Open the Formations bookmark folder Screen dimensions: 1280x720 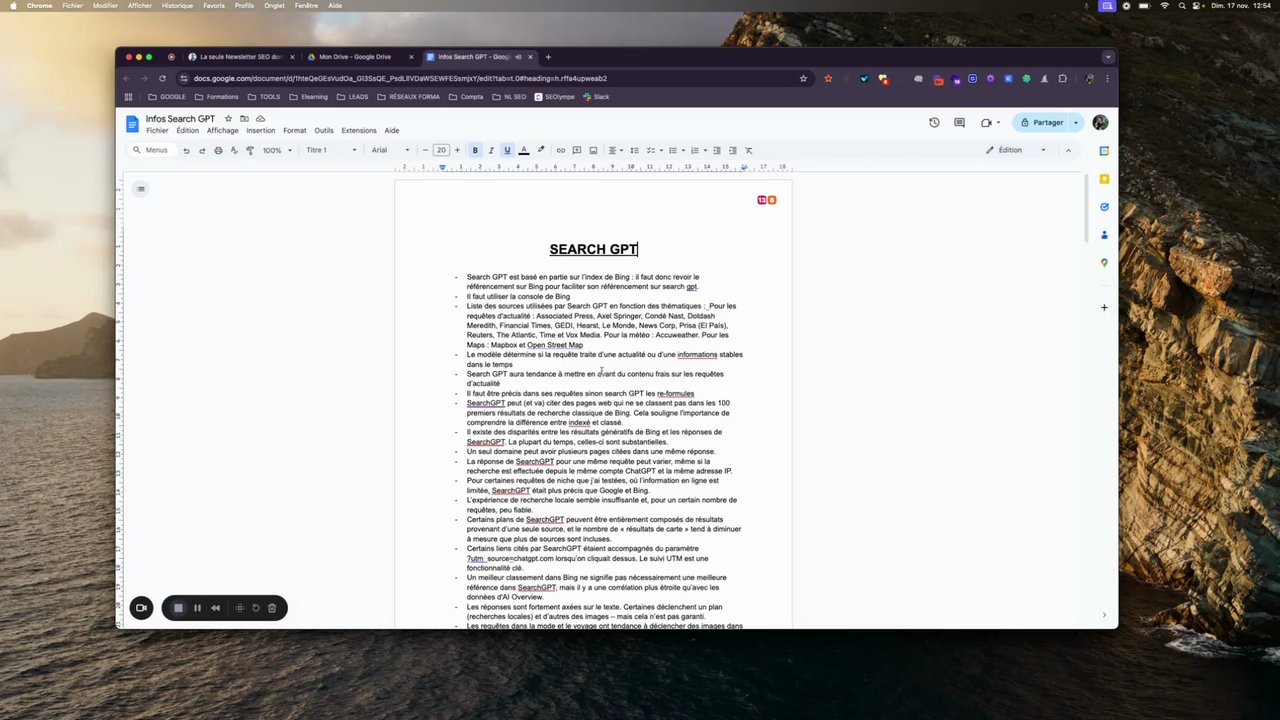click(216, 97)
